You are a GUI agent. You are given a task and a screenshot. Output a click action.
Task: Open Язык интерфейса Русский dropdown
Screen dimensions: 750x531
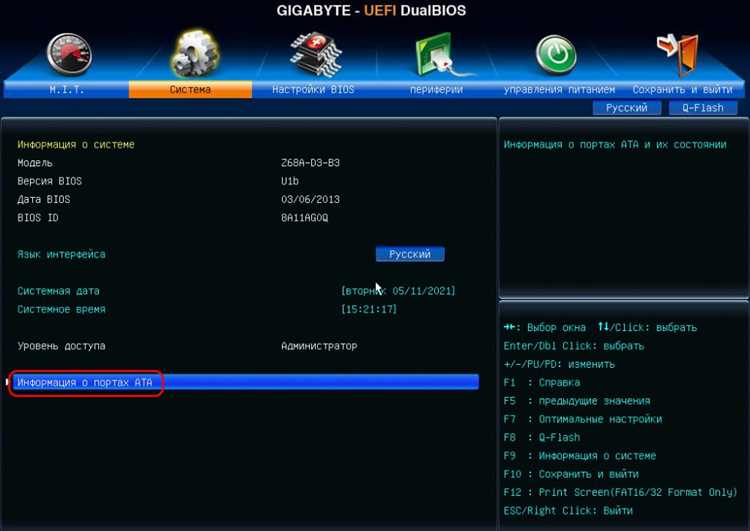click(x=410, y=254)
